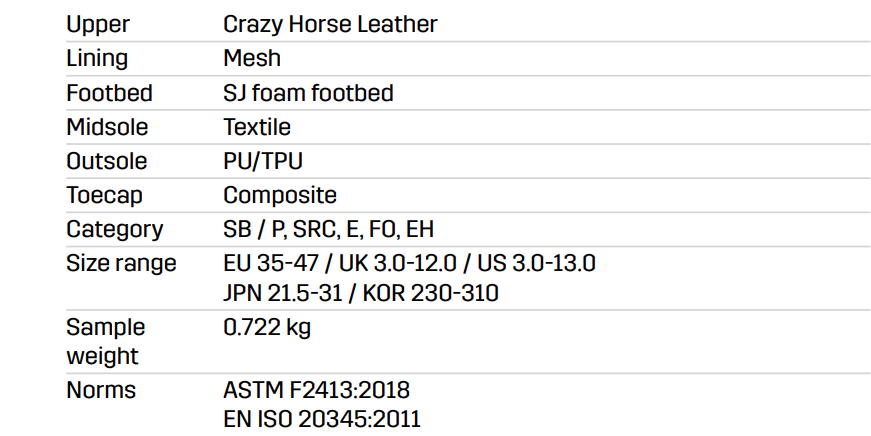Click the "EN ISO 20345:2011" norm

322,418
